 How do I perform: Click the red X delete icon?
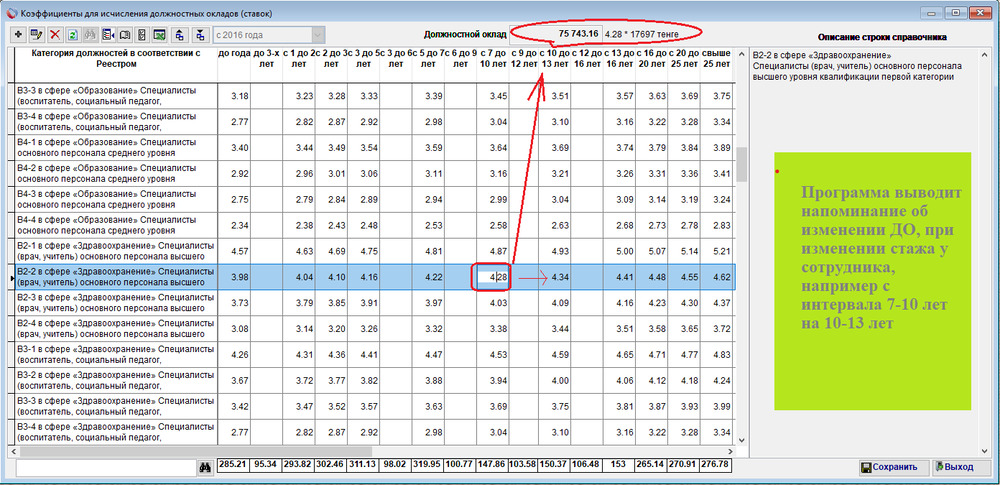pyautogui.click(x=55, y=34)
